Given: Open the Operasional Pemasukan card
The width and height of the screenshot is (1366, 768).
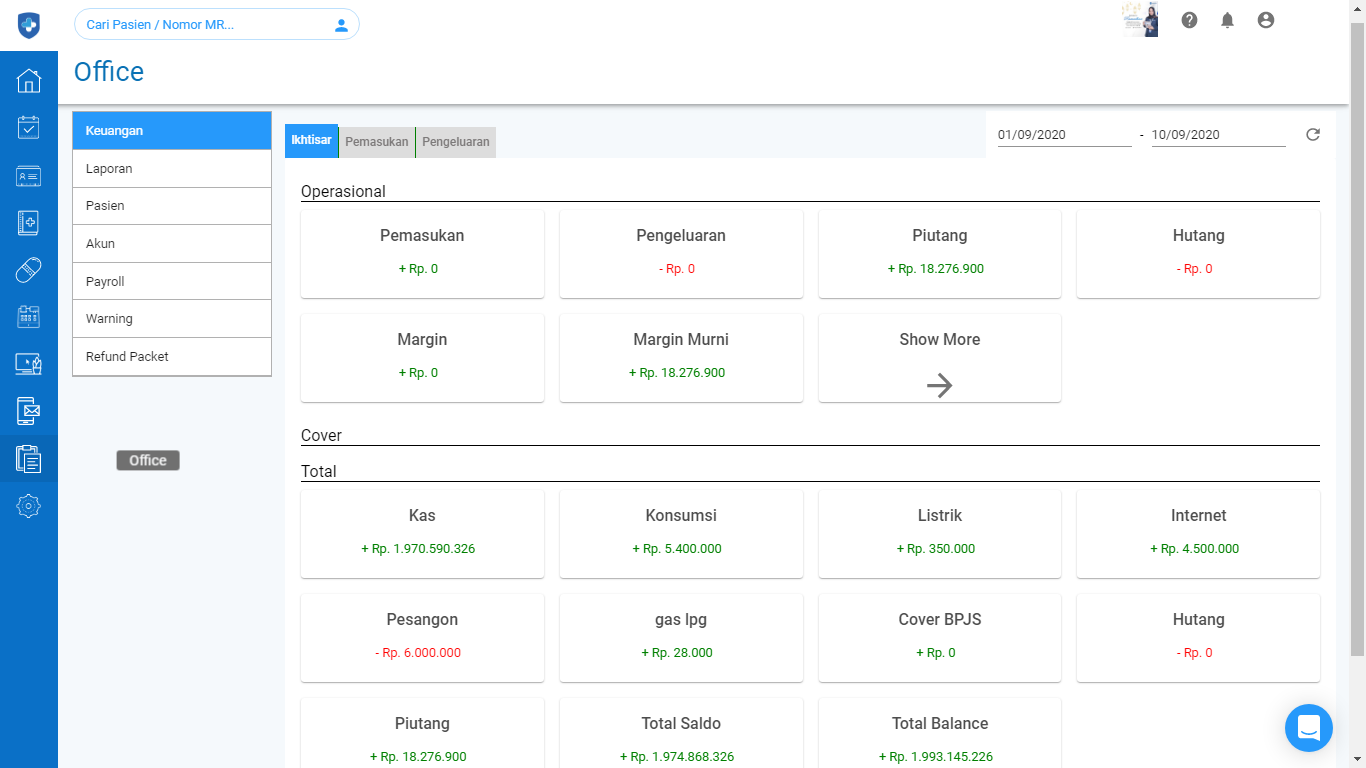Looking at the screenshot, I should (x=422, y=254).
